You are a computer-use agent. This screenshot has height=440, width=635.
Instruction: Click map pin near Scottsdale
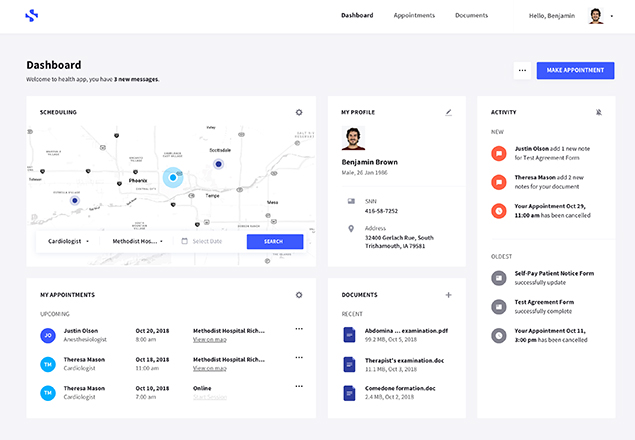[219, 164]
